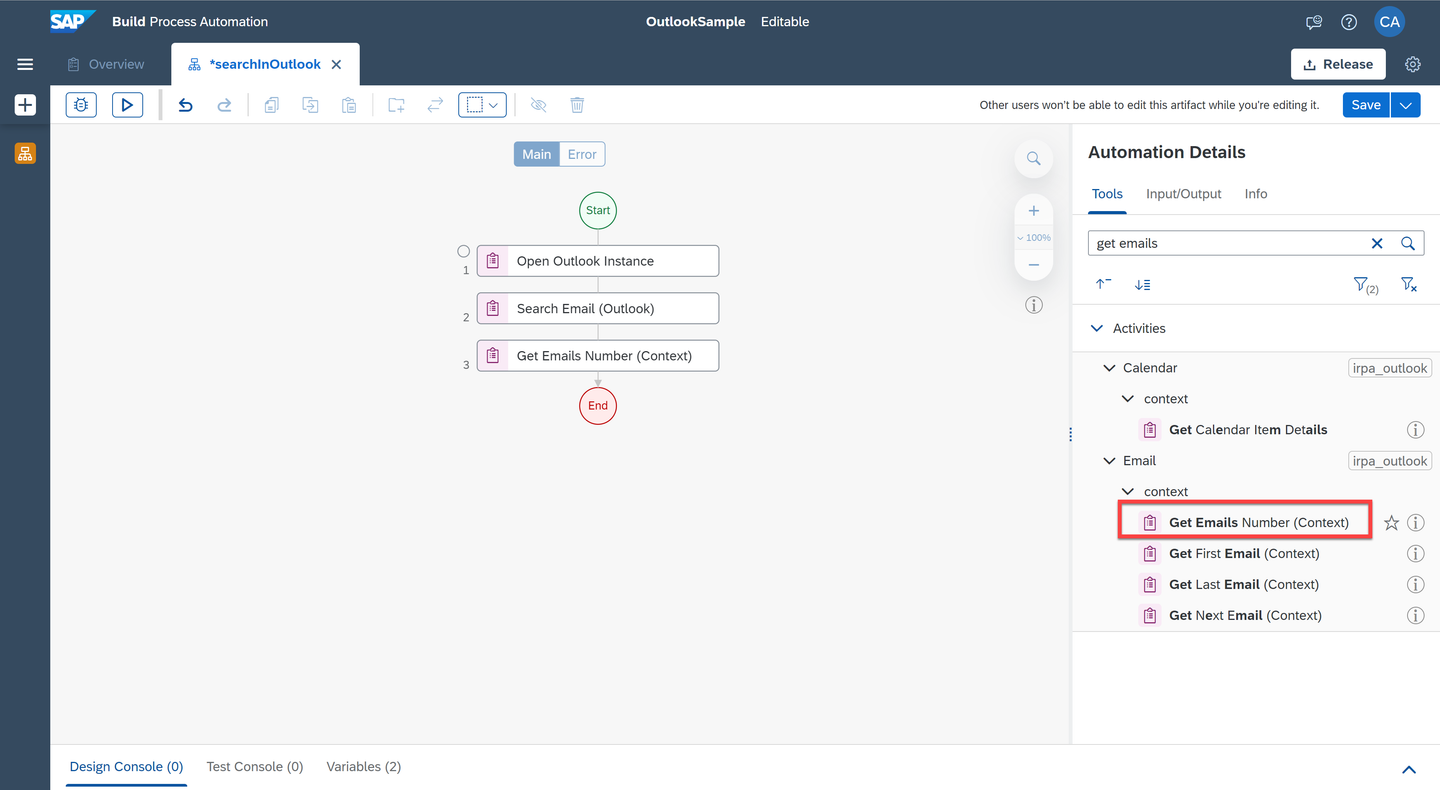
Task: Run the automation with play icon
Action: (127, 104)
